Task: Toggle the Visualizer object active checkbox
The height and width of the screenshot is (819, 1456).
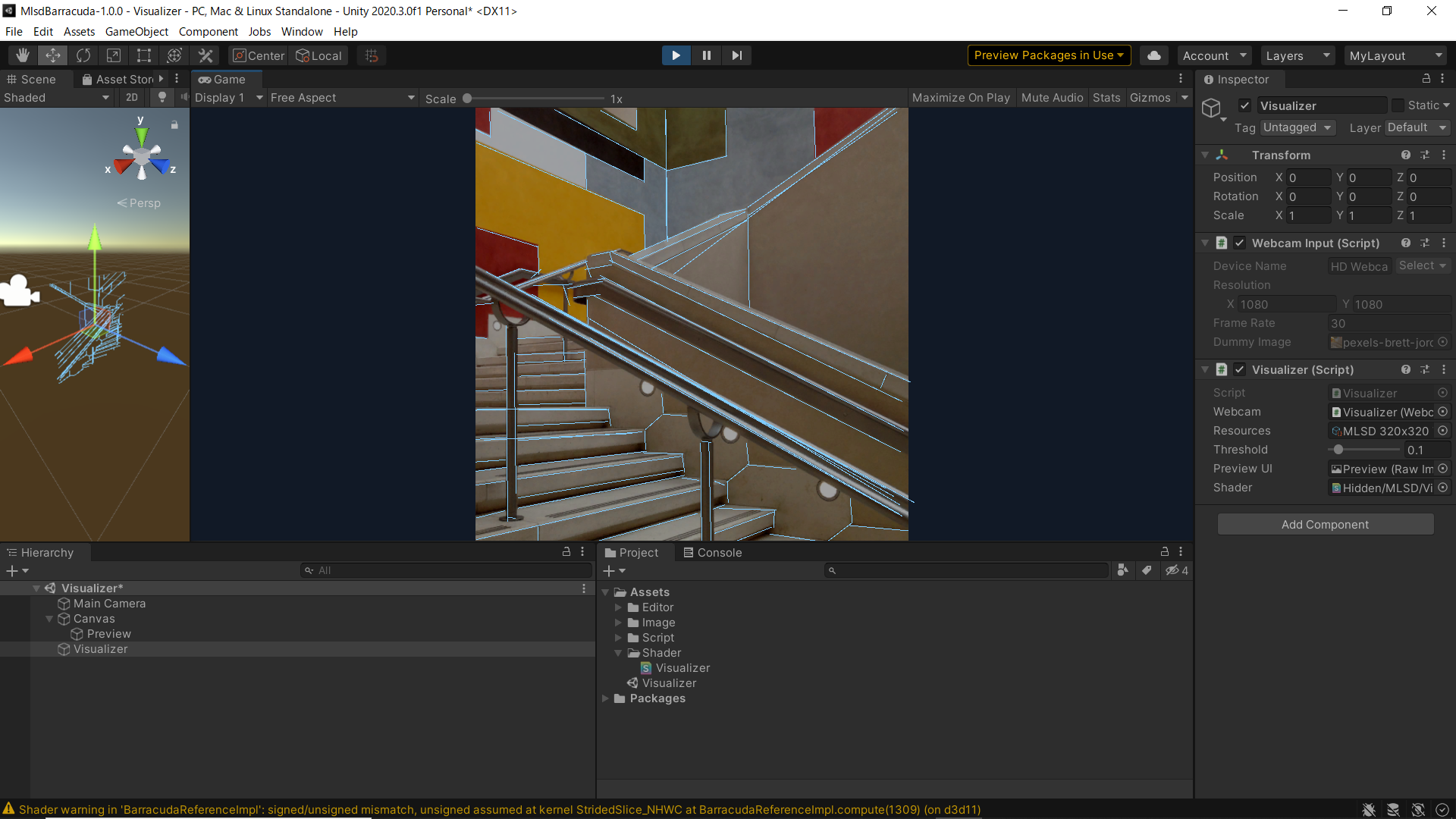Action: (1244, 105)
